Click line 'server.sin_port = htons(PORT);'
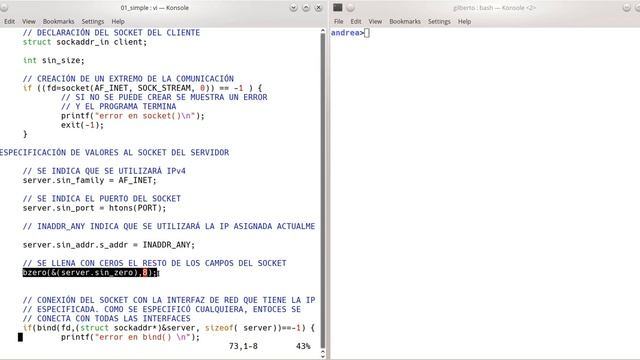Viewport: 640px width, 360px height. click(x=94, y=208)
